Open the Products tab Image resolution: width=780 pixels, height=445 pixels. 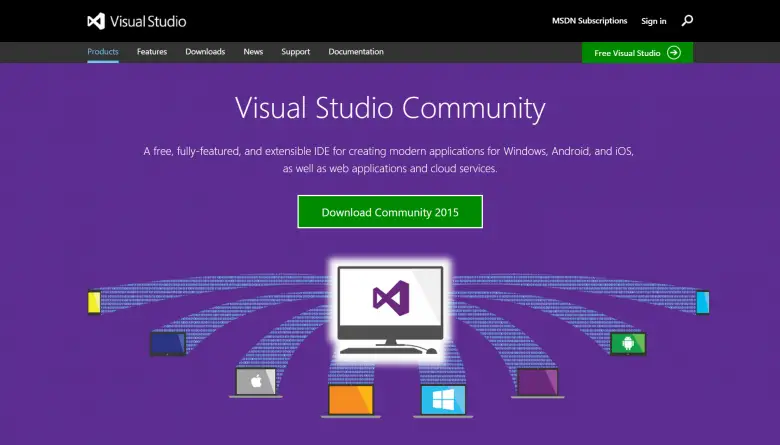coord(103,52)
